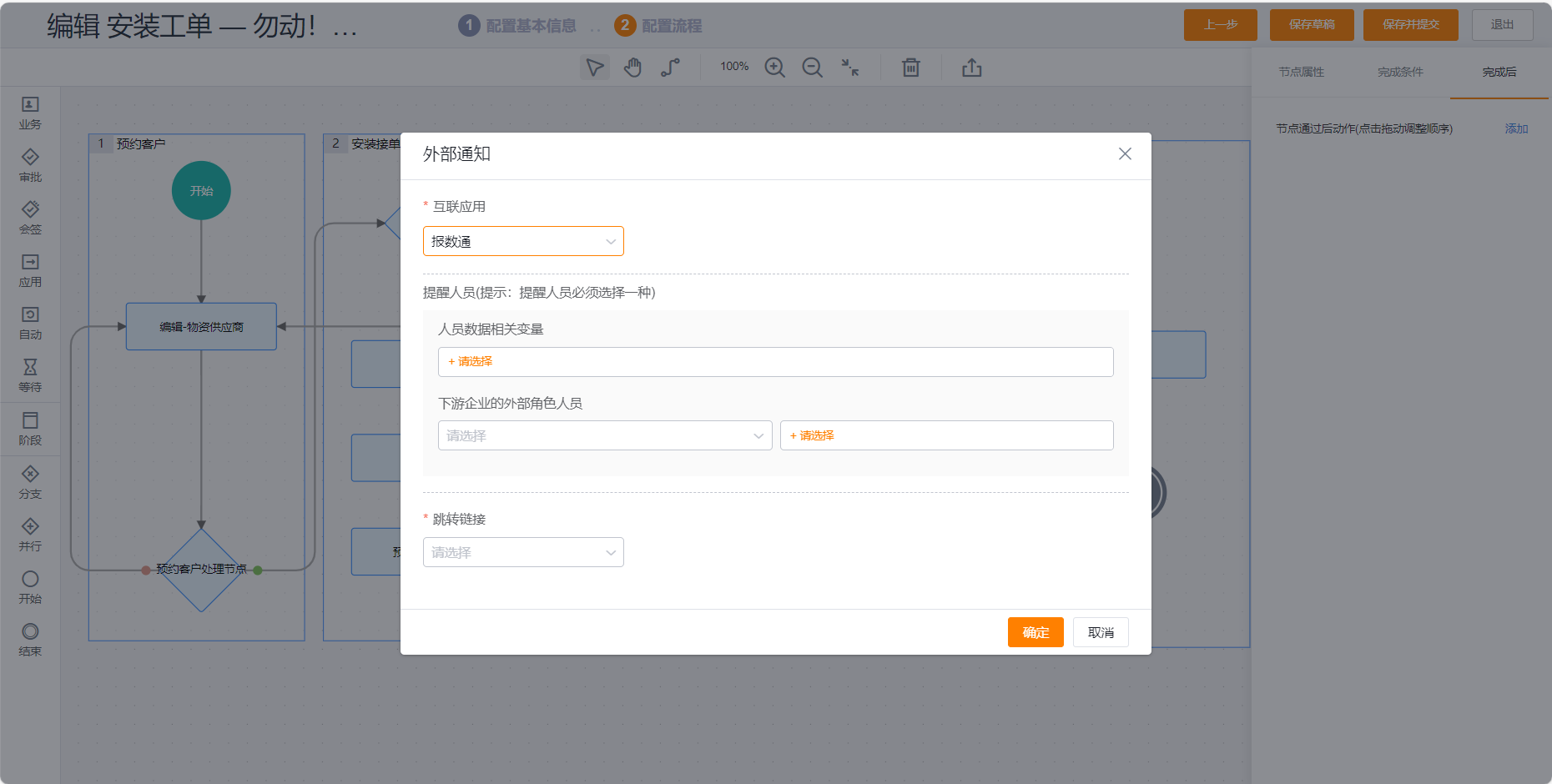Screen dimensions: 1552x784
Task: Open the 下游企业的外部角色人员 dropdown
Action: (x=605, y=435)
